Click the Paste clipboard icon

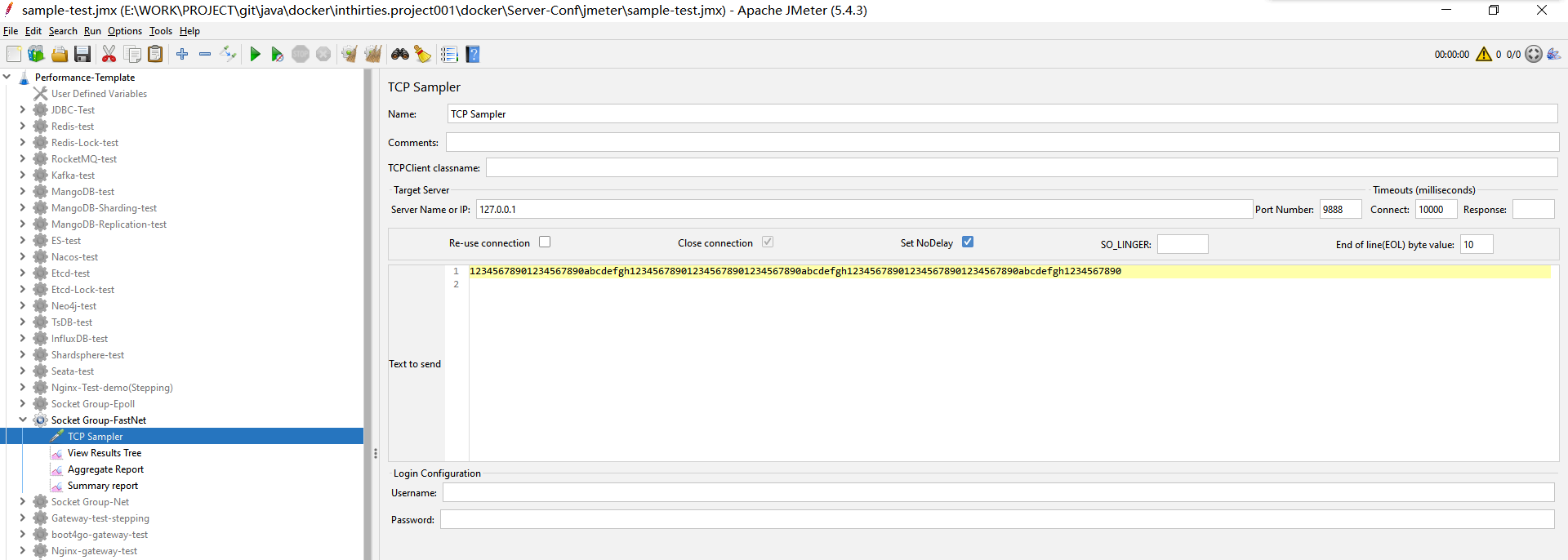coord(155,54)
